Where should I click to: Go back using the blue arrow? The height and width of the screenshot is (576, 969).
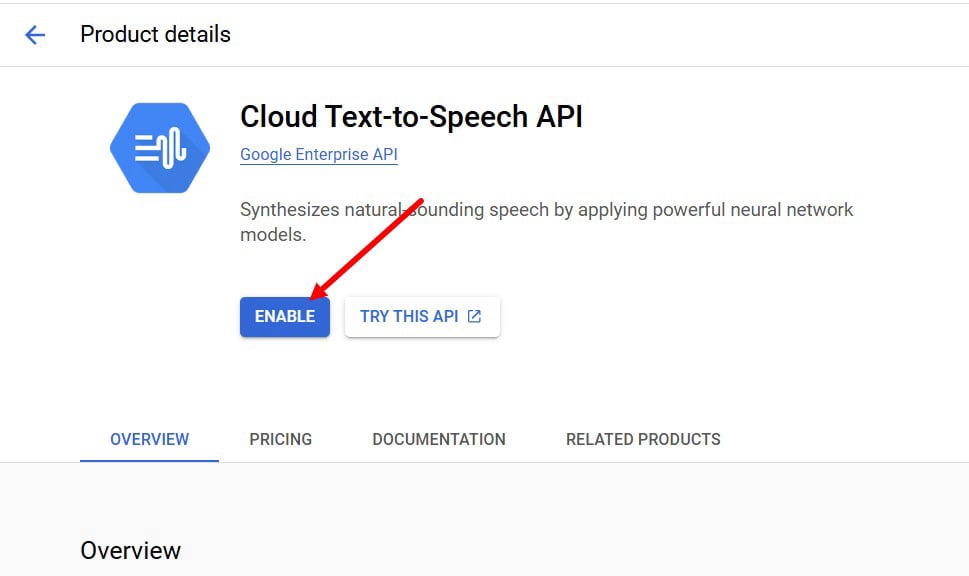pos(35,35)
